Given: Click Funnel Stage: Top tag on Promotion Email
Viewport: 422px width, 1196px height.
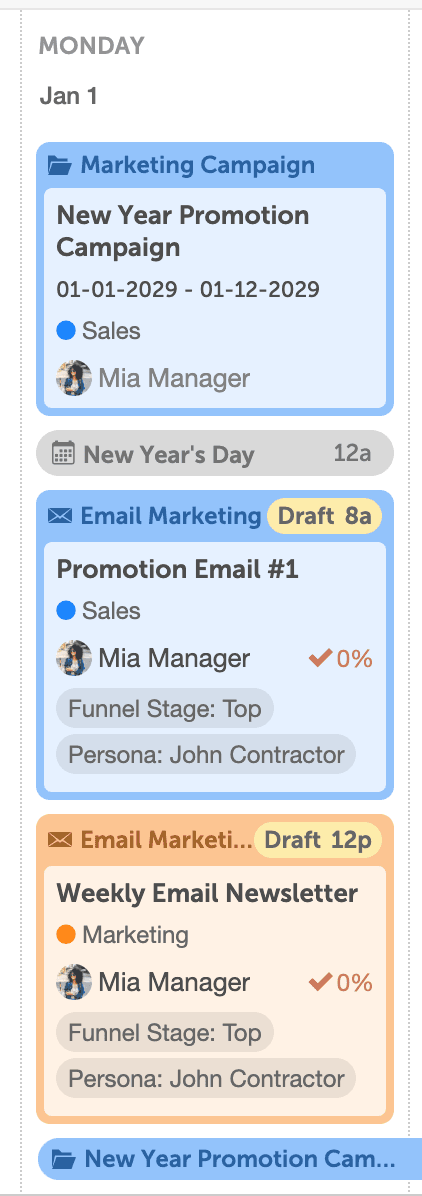Looking at the screenshot, I should 165,709.
